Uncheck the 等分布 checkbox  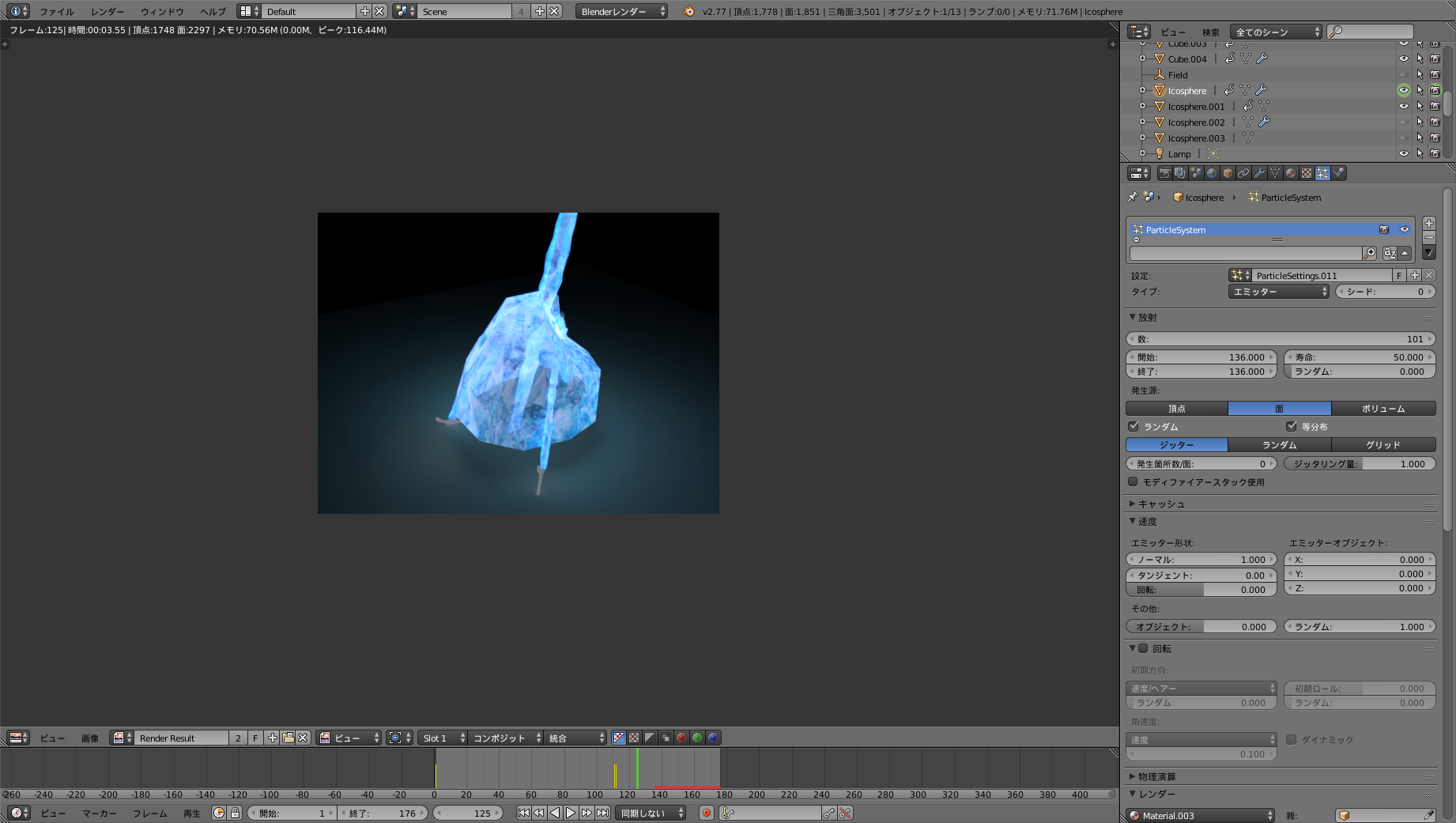1292,426
